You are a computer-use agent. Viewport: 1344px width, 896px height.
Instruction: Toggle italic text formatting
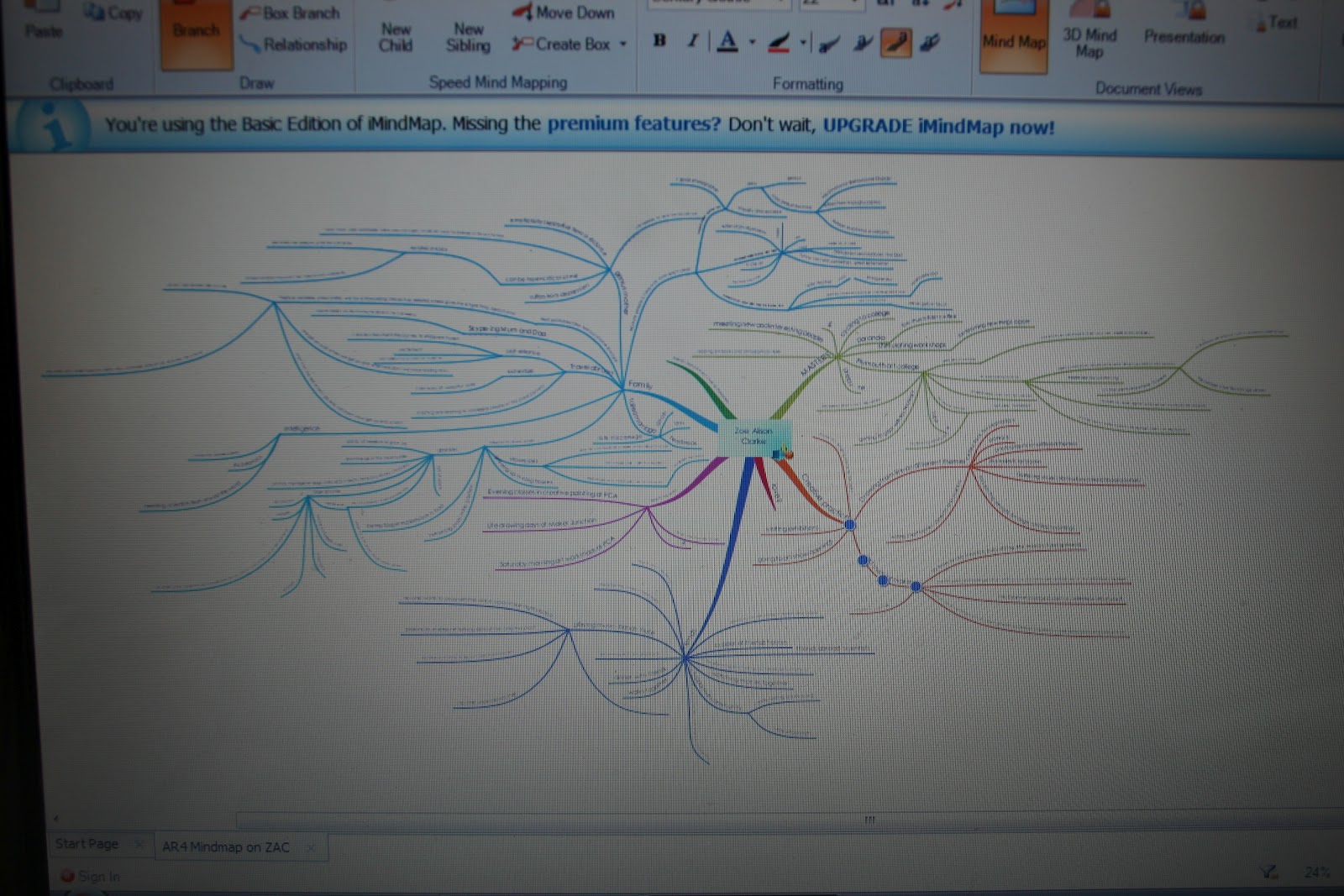pyautogui.click(x=692, y=39)
